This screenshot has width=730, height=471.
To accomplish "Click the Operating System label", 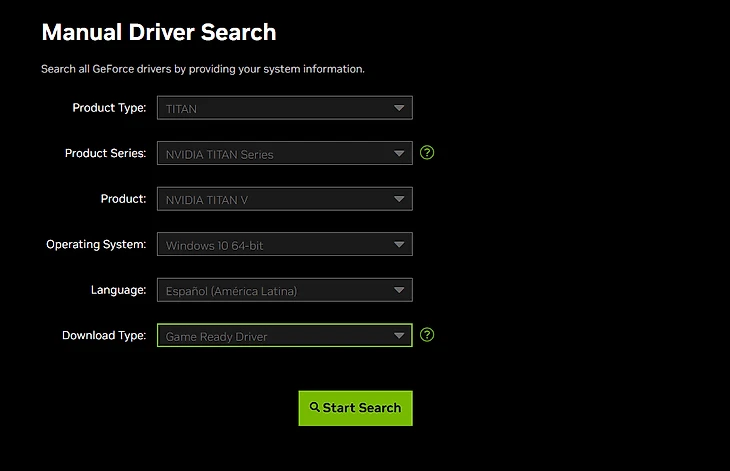I will [x=96, y=244].
